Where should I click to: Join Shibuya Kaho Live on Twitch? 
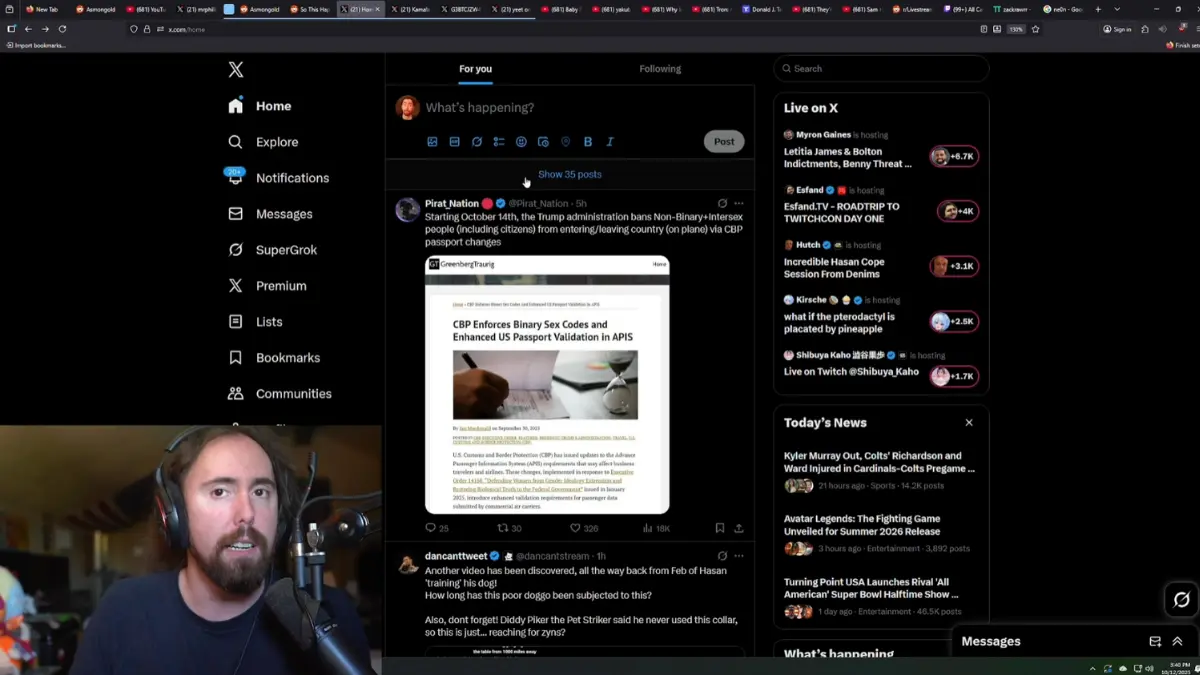coord(881,370)
